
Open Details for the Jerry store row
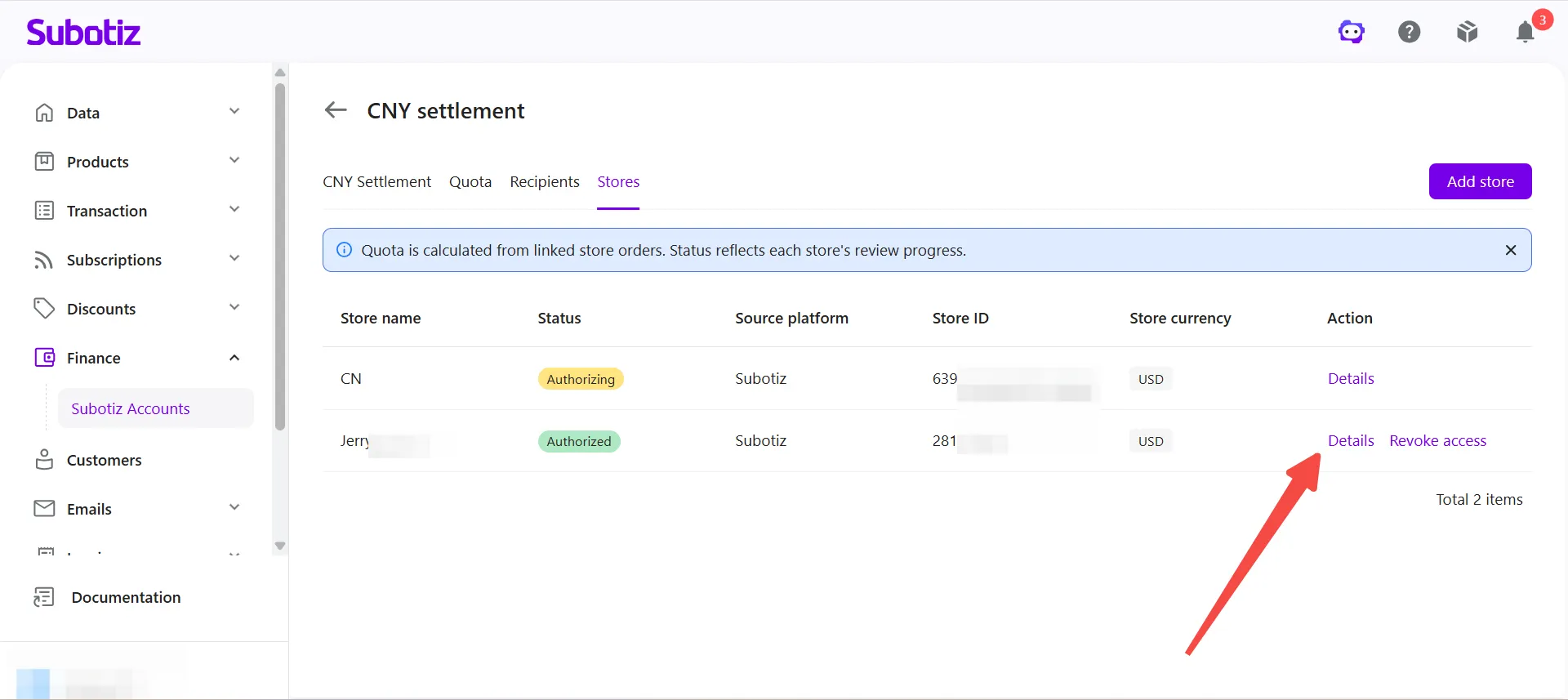tap(1351, 440)
